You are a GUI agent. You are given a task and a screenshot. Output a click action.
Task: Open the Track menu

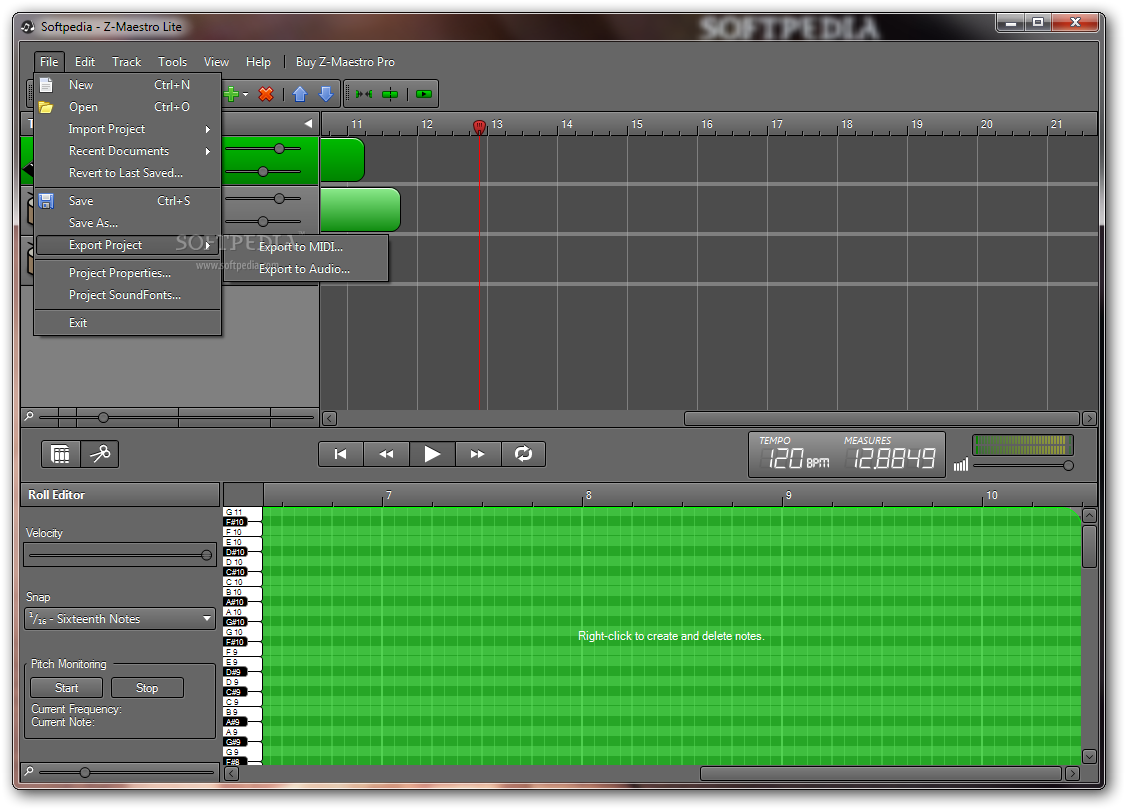(x=126, y=62)
